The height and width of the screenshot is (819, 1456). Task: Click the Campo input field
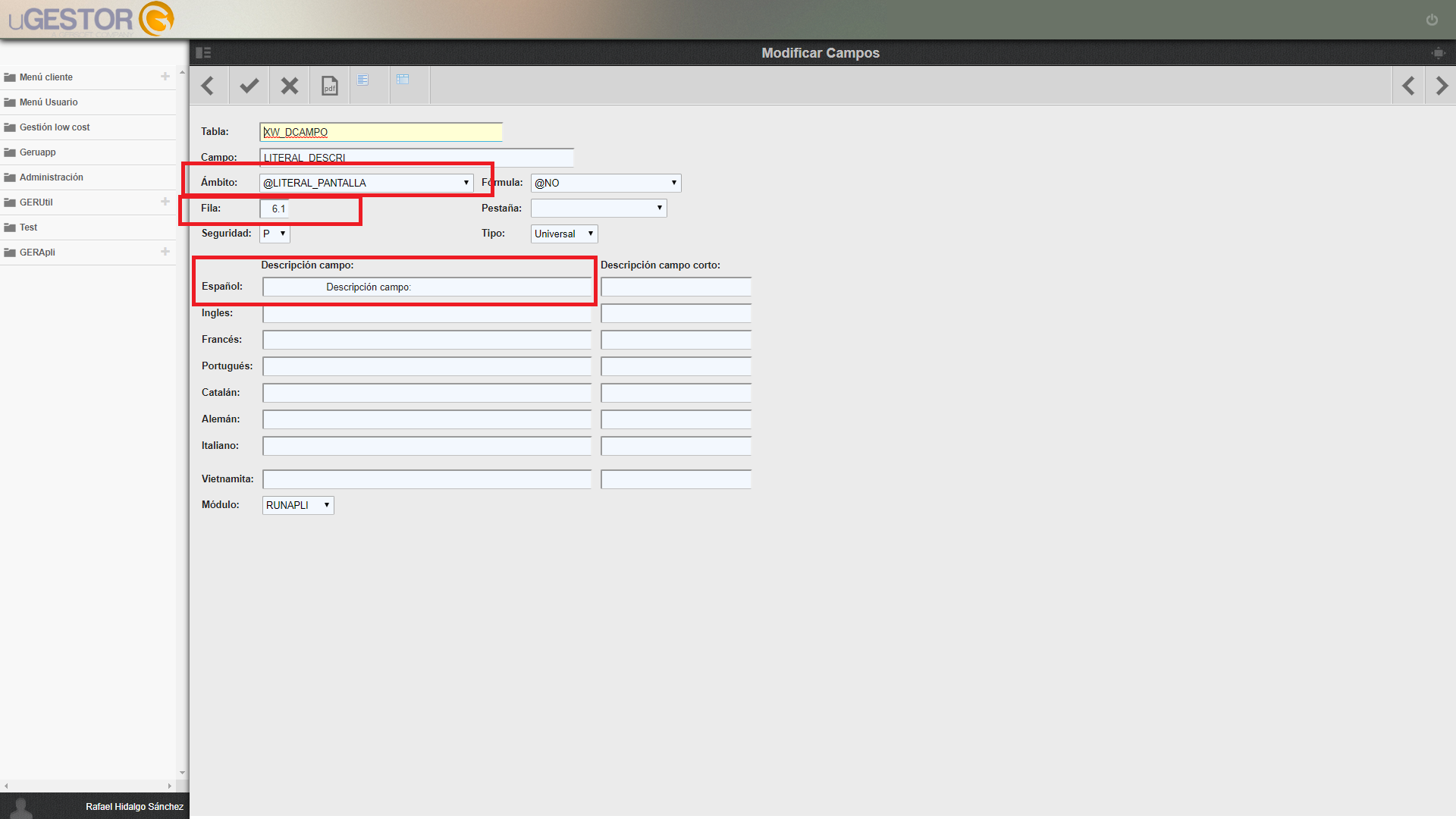click(x=416, y=157)
